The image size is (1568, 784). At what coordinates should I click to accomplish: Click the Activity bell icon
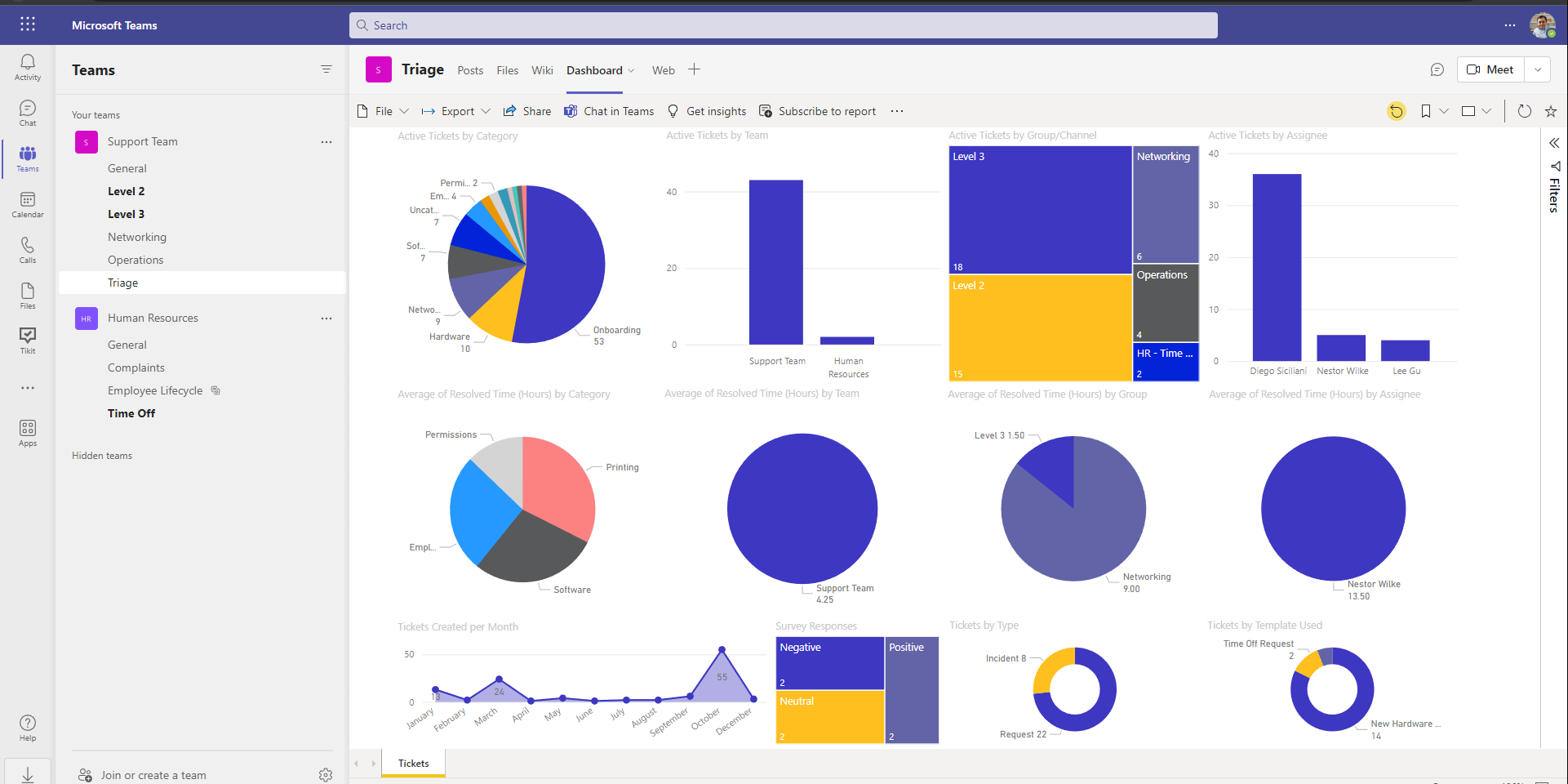point(27,65)
